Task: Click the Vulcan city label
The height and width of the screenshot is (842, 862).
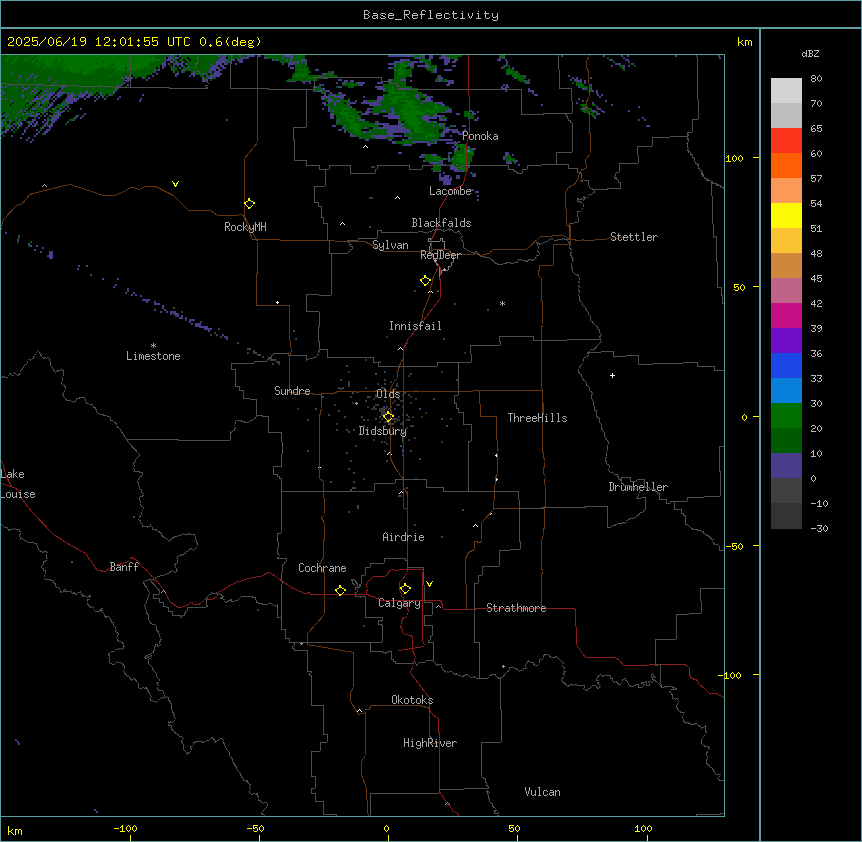Action: click(543, 792)
